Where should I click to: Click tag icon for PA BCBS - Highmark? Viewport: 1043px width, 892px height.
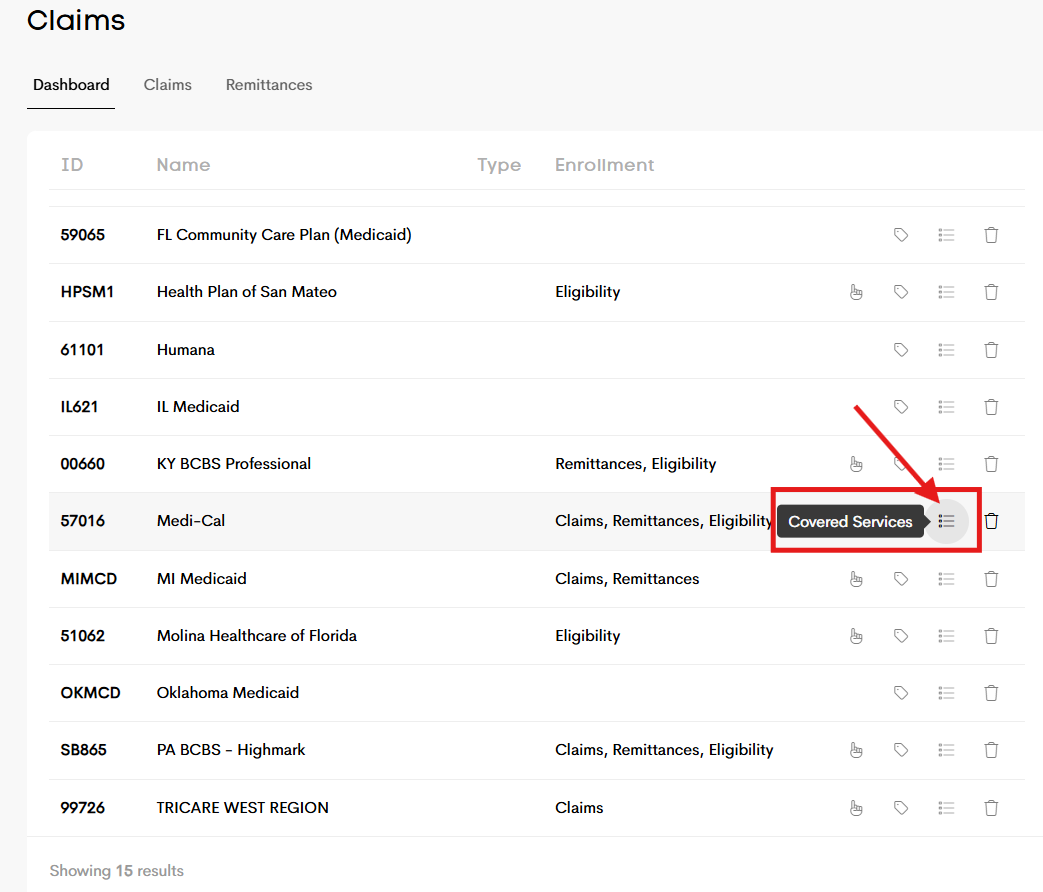point(901,750)
